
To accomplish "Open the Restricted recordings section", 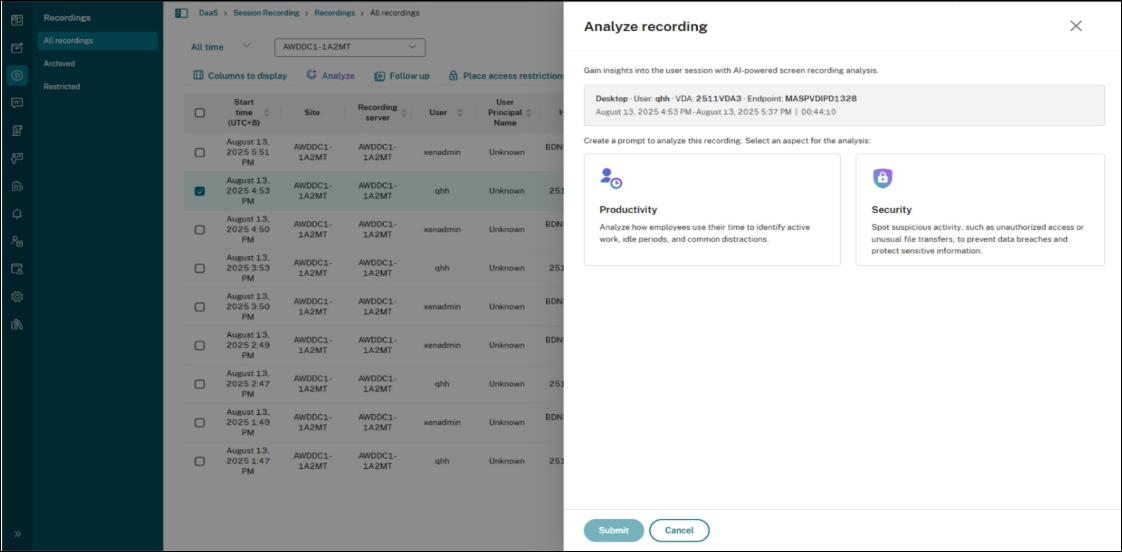I will [62, 87].
